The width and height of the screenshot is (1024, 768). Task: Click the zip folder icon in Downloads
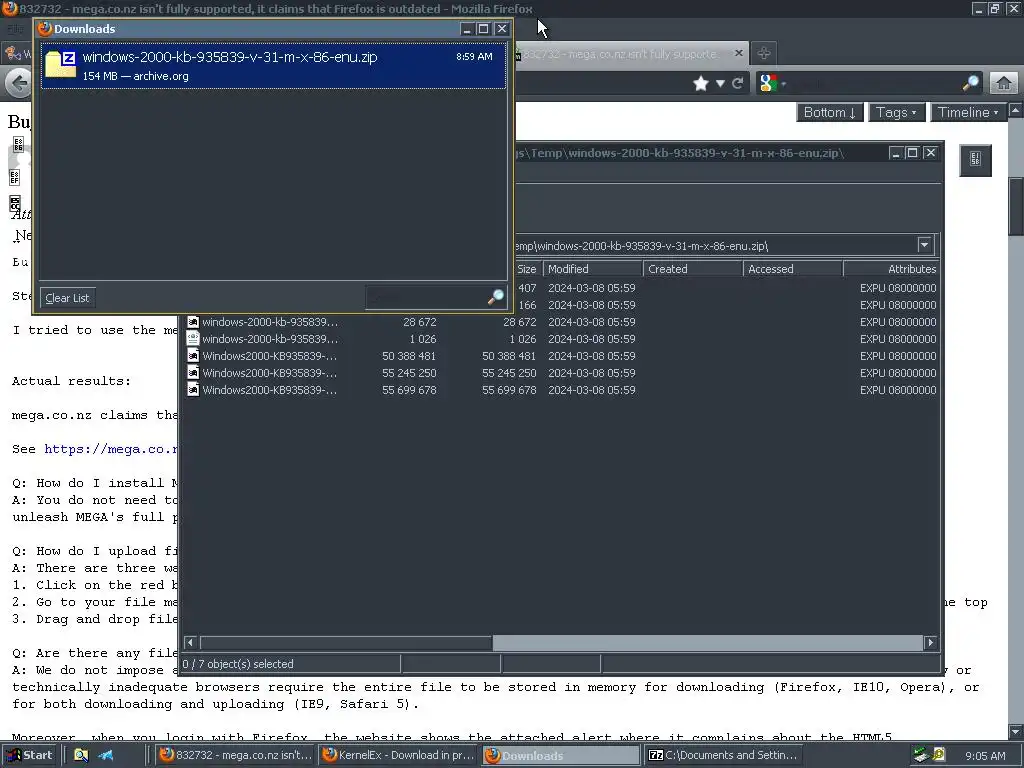pos(60,64)
